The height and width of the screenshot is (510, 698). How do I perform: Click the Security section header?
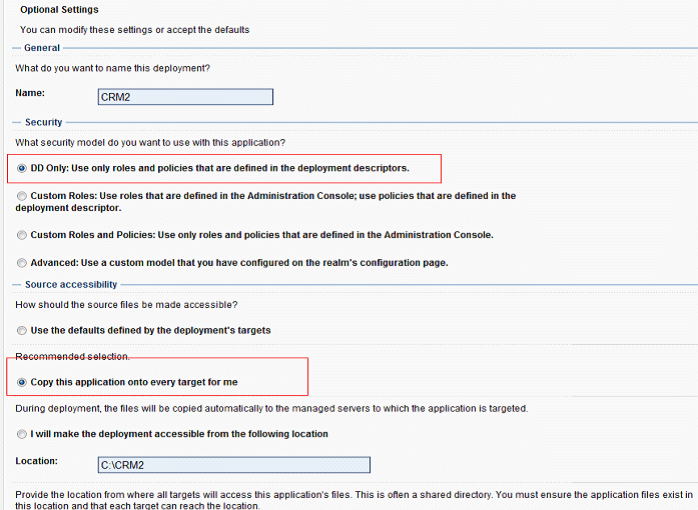pyautogui.click(x=44, y=122)
